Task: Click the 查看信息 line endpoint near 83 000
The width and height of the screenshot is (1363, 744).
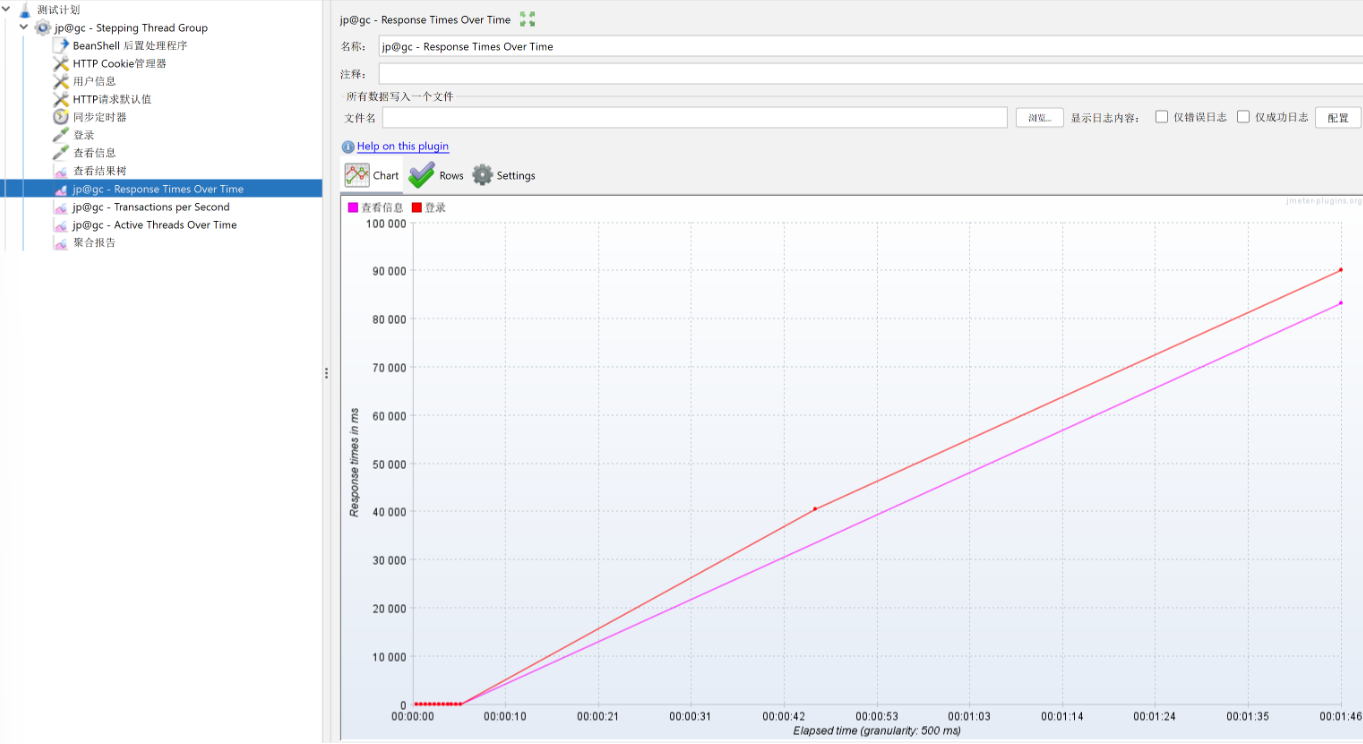Action: 1340,303
